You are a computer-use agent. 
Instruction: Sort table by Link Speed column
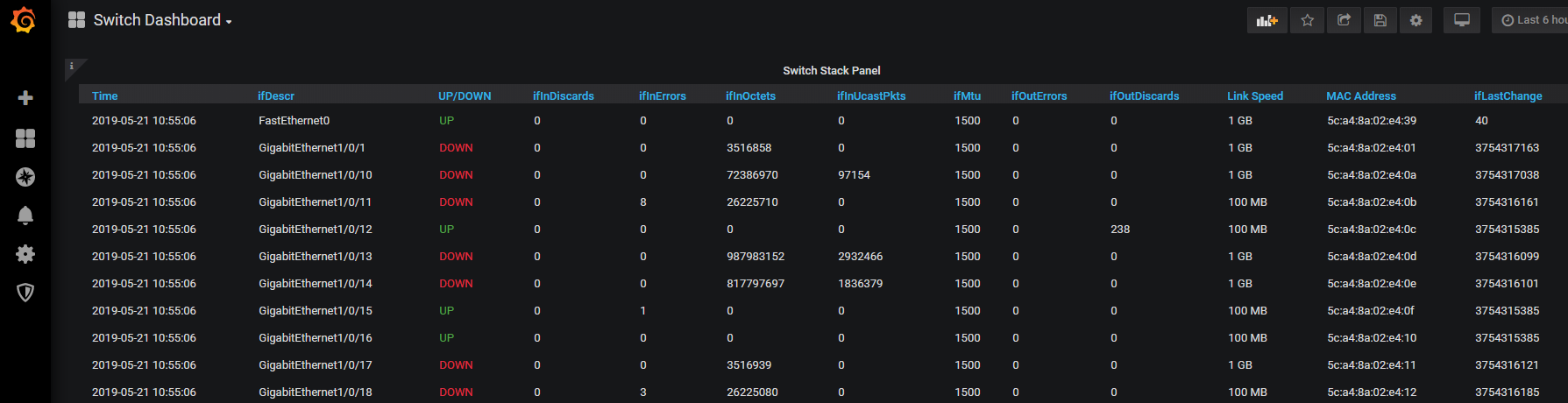[x=1255, y=96]
